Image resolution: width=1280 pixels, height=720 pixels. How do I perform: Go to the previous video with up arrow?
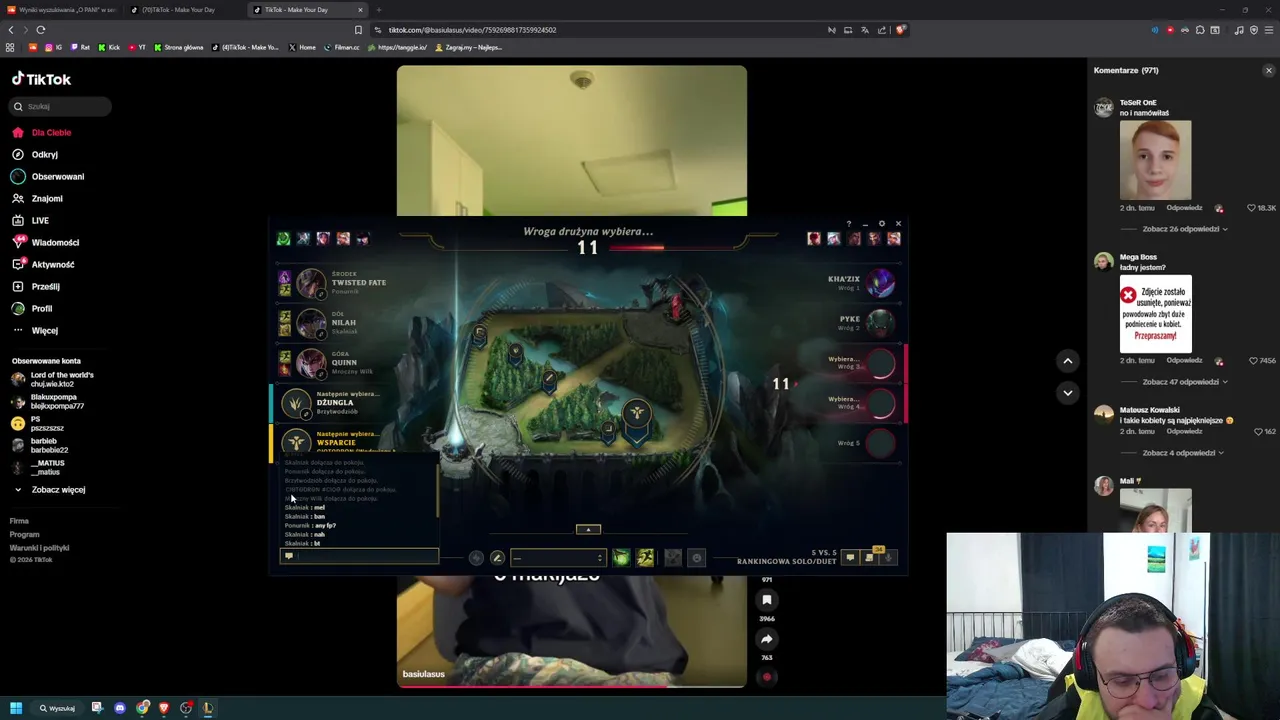pyautogui.click(x=1068, y=361)
